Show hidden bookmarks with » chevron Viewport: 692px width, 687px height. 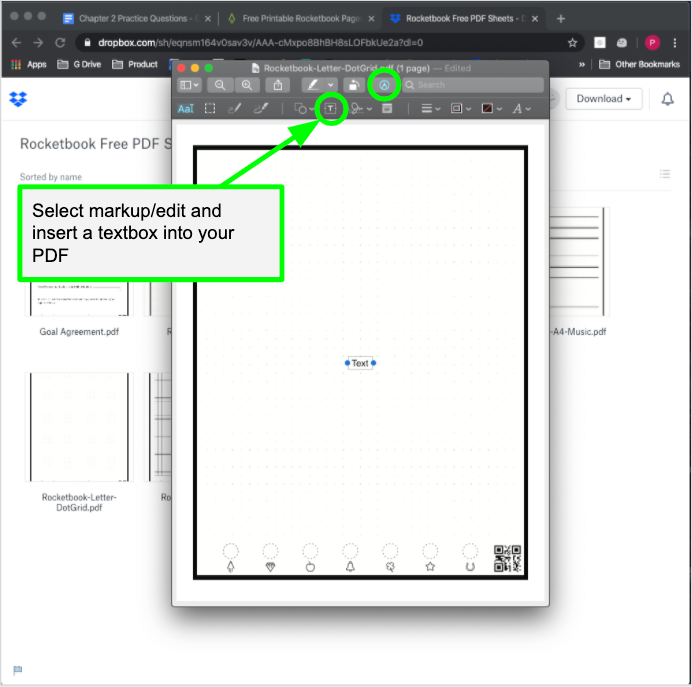pos(582,64)
